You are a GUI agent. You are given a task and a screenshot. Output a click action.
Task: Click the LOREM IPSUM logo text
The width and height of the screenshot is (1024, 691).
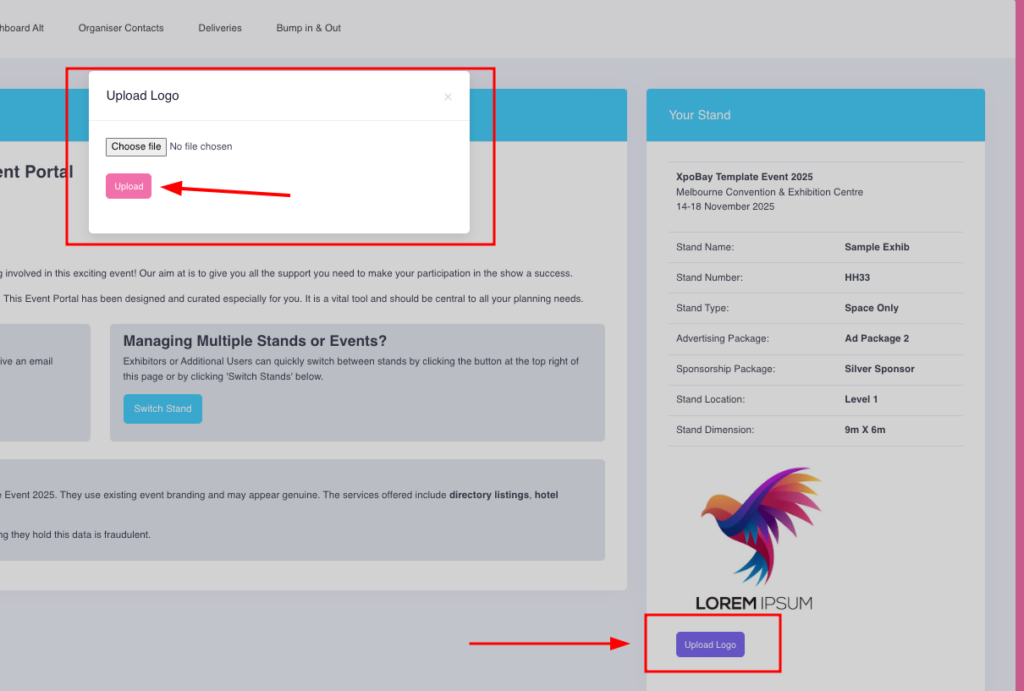click(754, 603)
